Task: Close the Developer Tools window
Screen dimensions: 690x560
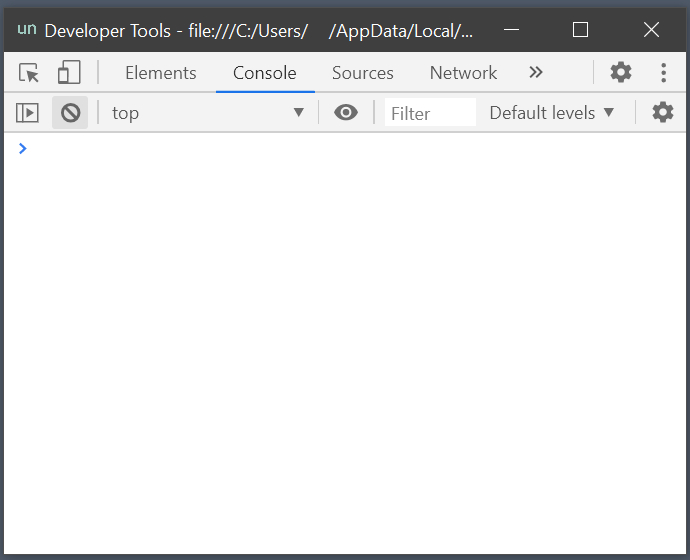Action: tap(651, 30)
